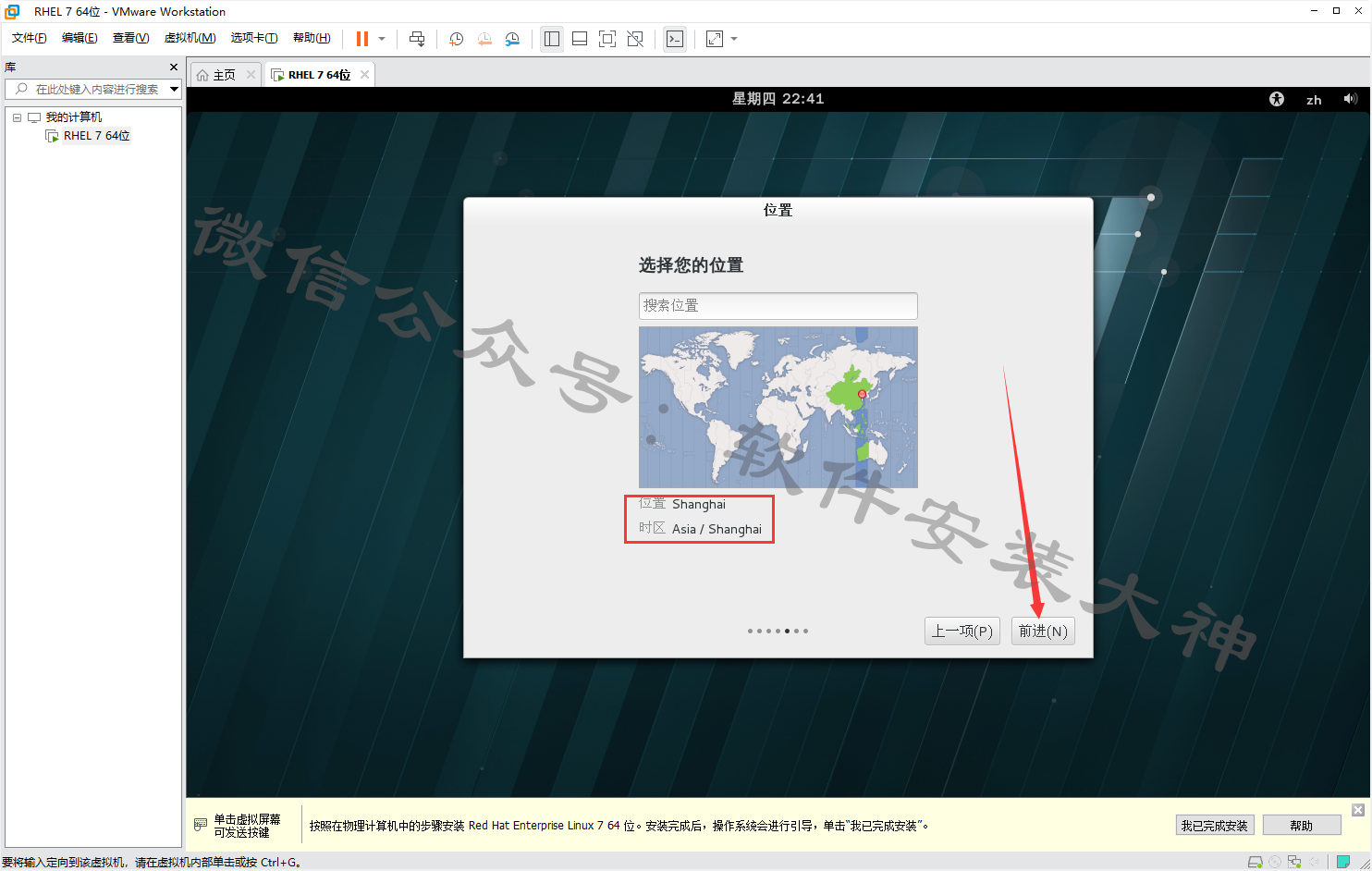This screenshot has width=1372, height=871.
Task: Click the world timezone map
Action: pos(778,407)
